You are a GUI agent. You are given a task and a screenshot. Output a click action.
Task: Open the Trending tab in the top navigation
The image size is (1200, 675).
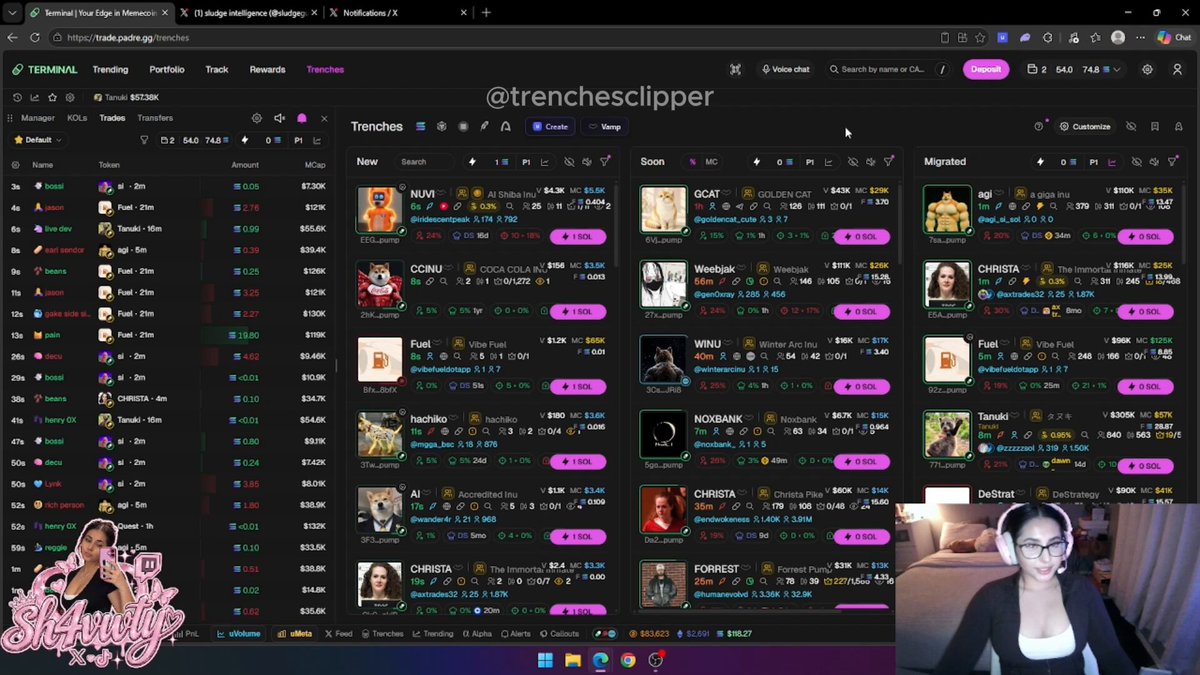[110, 69]
